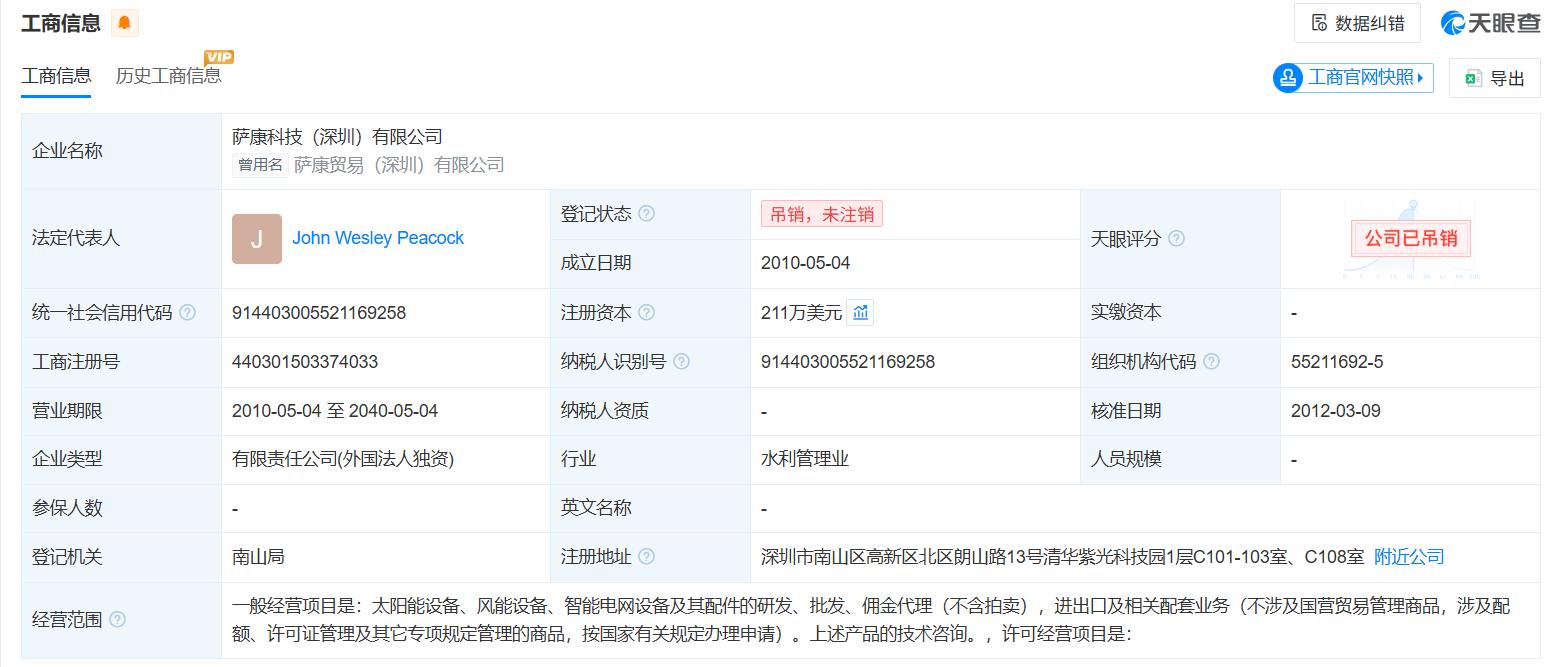Screen dimensions: 1555x667
Task: Click the 吊销，未注销 status tag
Action: click(820, 213)
